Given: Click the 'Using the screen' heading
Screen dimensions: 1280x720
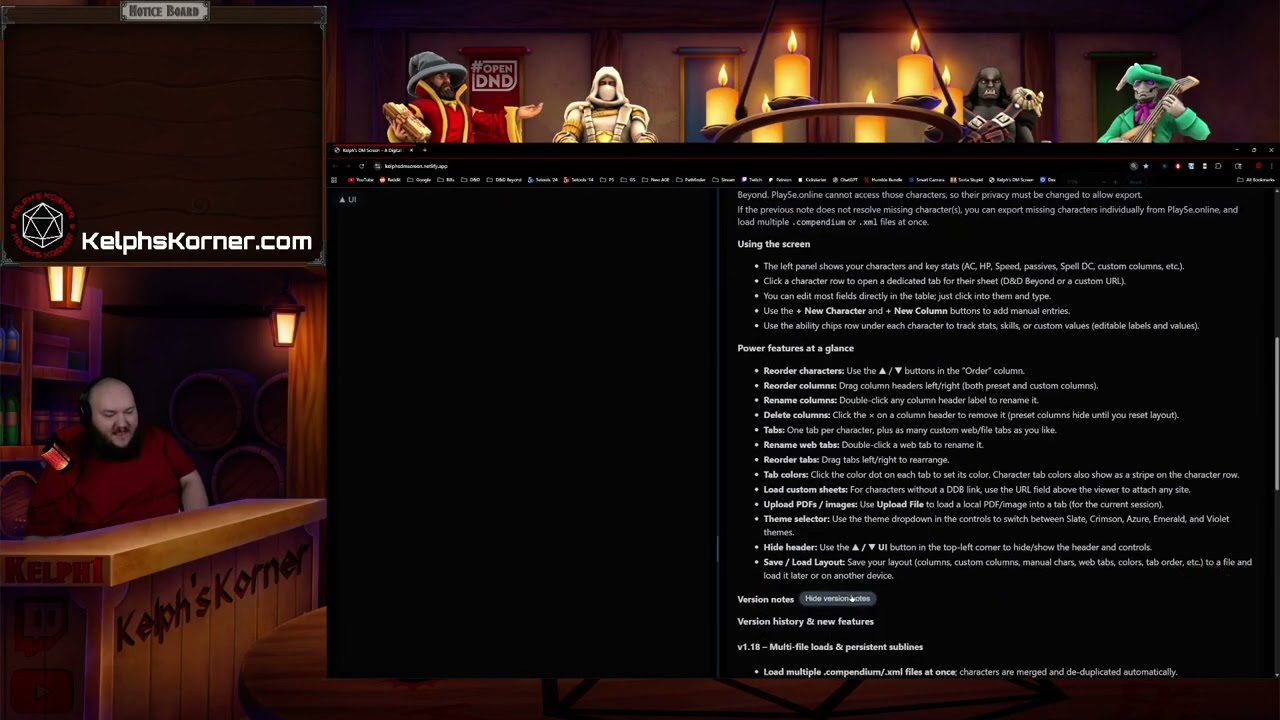Looking at the screenshot, I should pos(774,244).
